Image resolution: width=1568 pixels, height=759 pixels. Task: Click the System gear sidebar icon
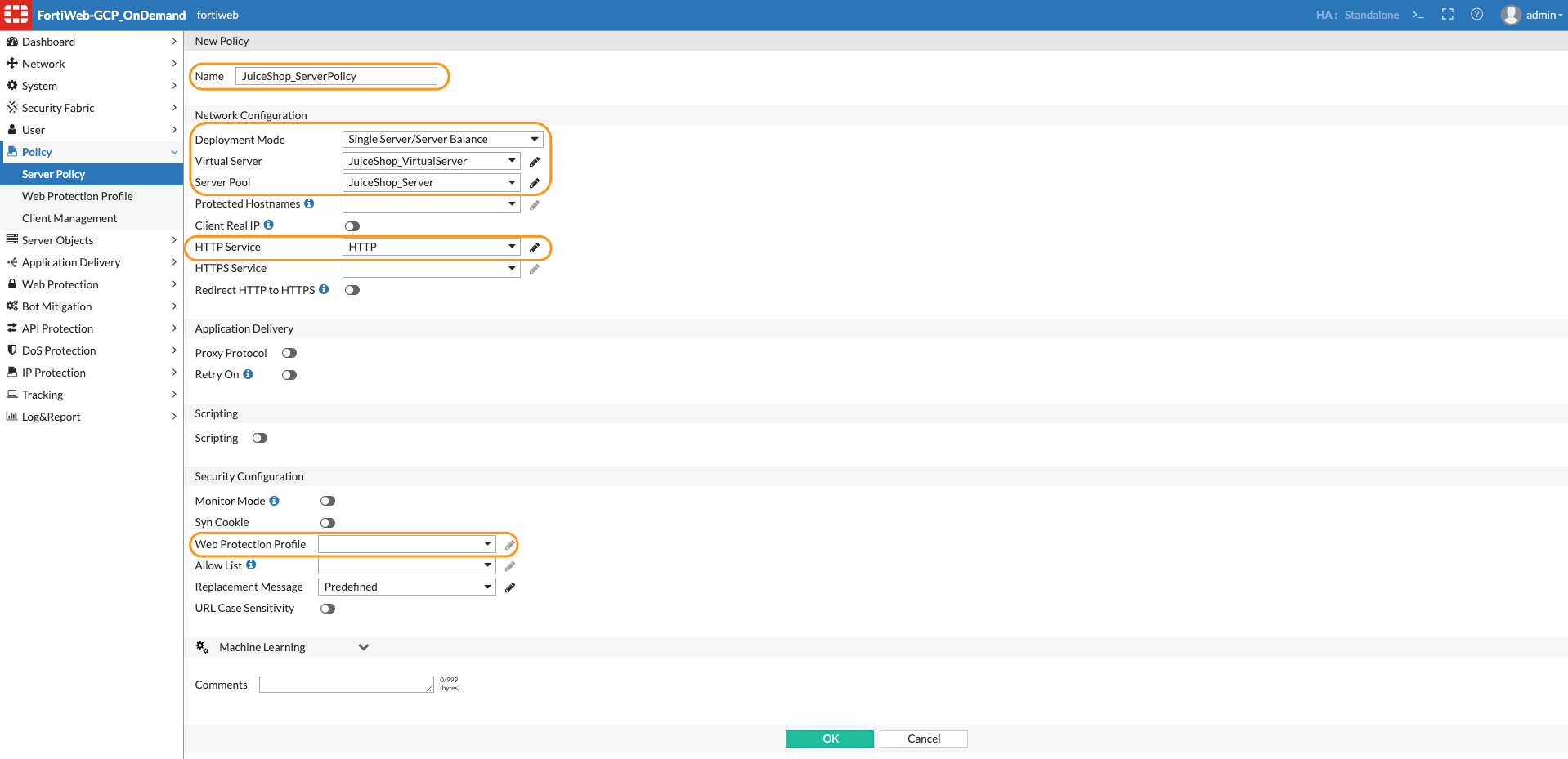tap(12, 85)
